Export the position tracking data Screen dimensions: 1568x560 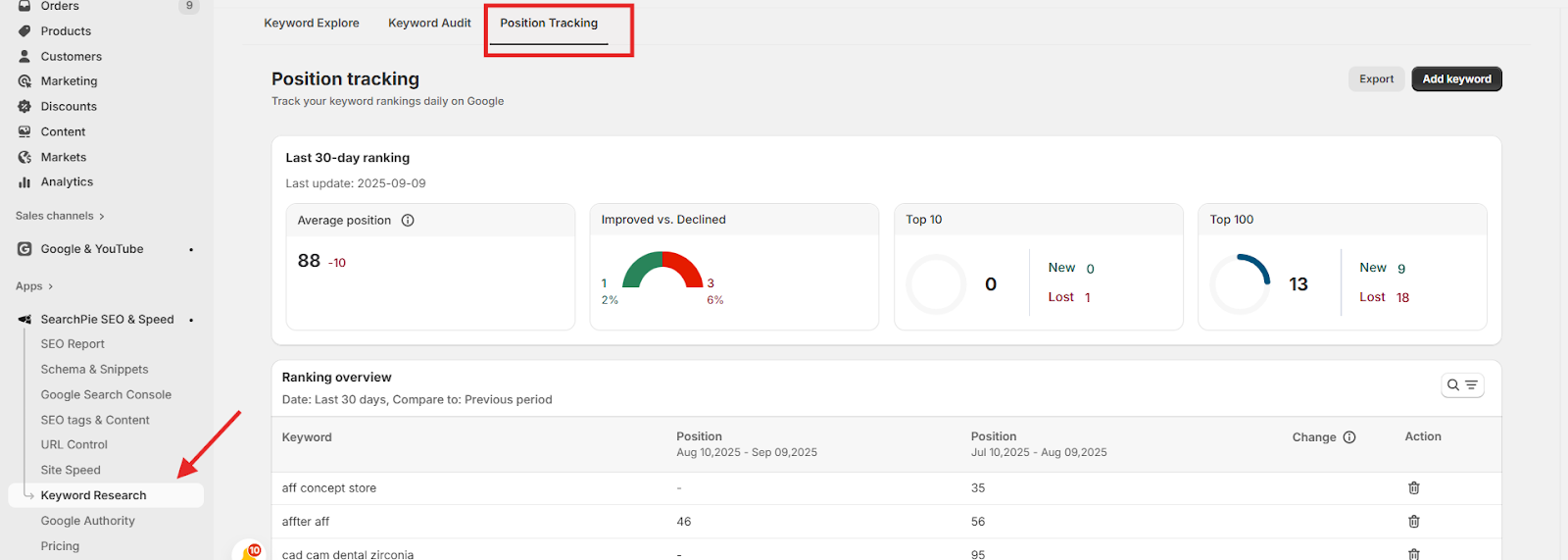1376,79
